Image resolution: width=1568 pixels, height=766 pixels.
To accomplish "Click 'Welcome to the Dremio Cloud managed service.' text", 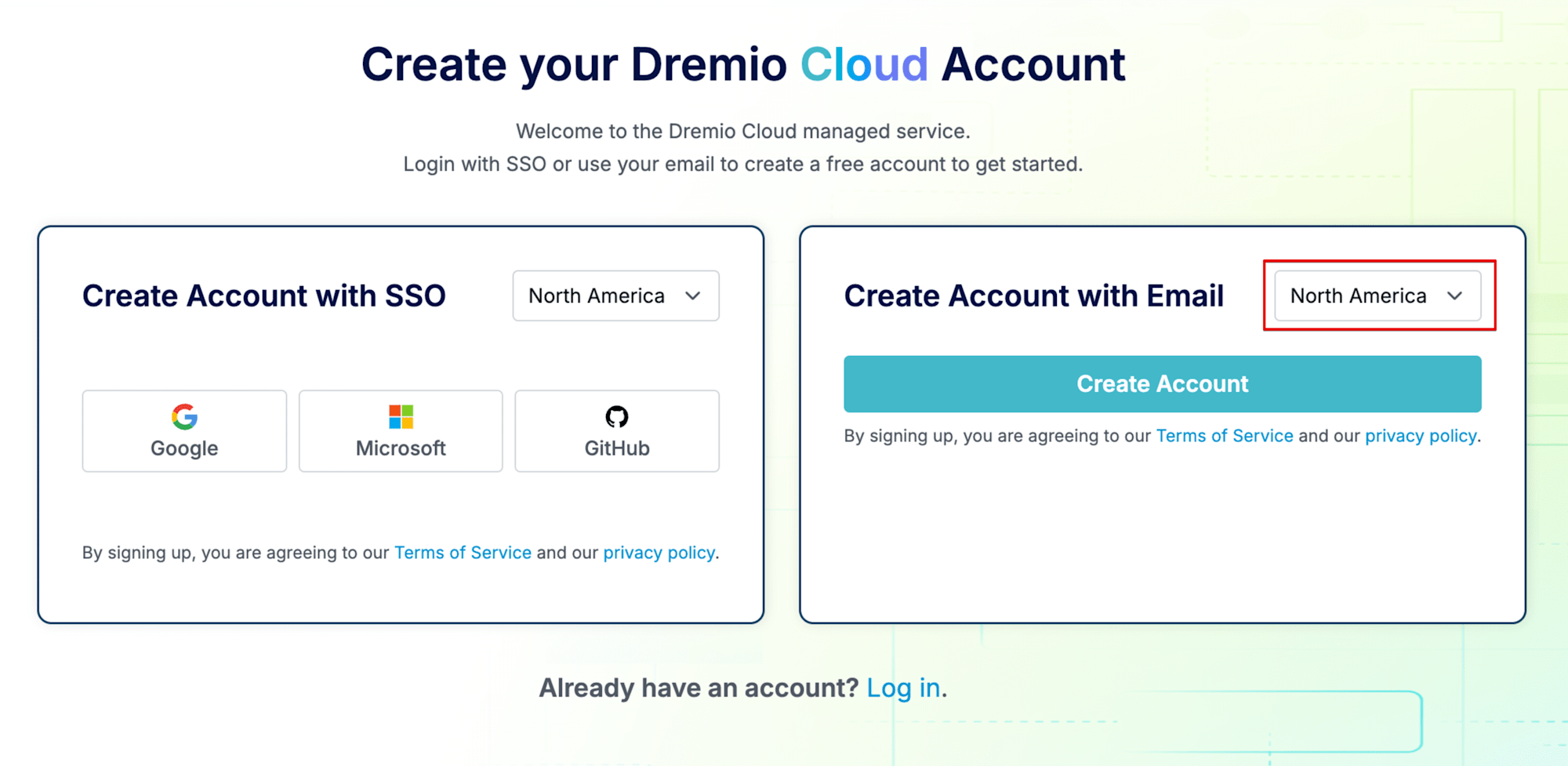I will (x=743, y=131).
